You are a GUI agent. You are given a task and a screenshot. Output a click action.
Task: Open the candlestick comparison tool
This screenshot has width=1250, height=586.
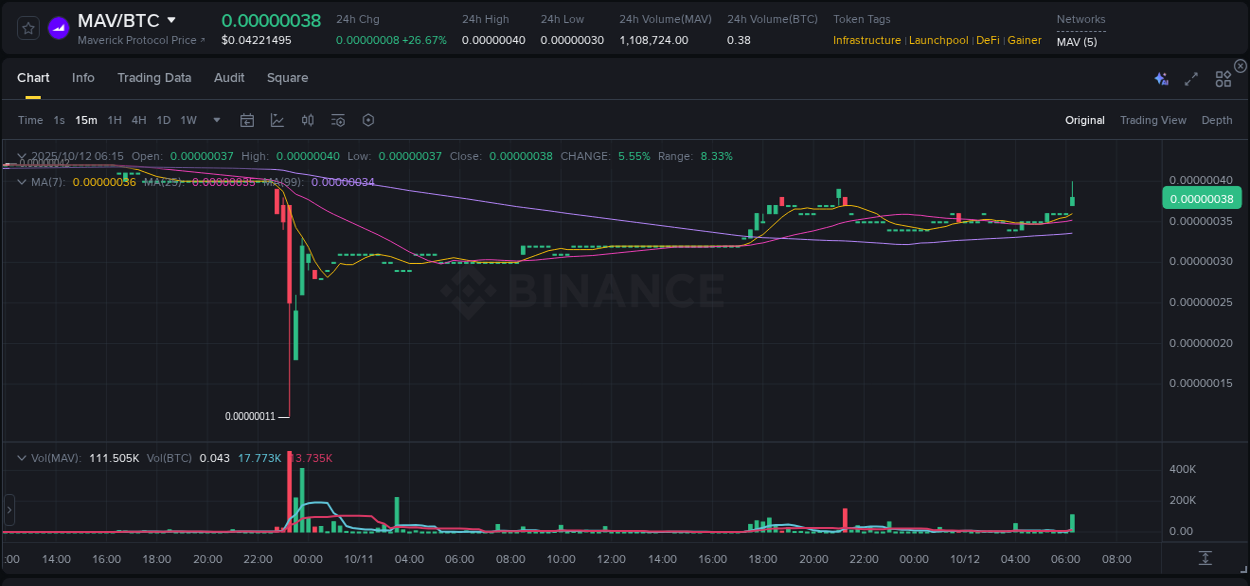pos(307,120)
